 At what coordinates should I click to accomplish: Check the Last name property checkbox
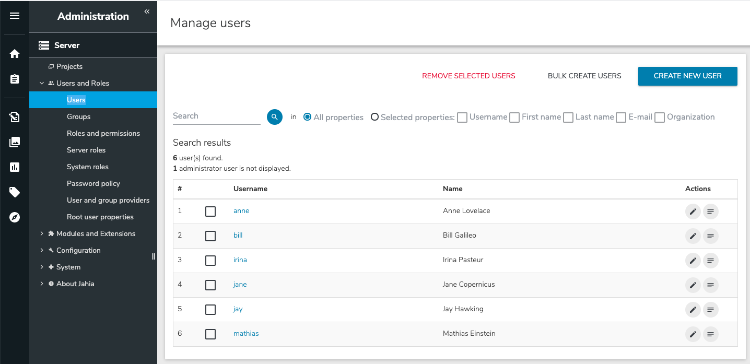[568, 117]
